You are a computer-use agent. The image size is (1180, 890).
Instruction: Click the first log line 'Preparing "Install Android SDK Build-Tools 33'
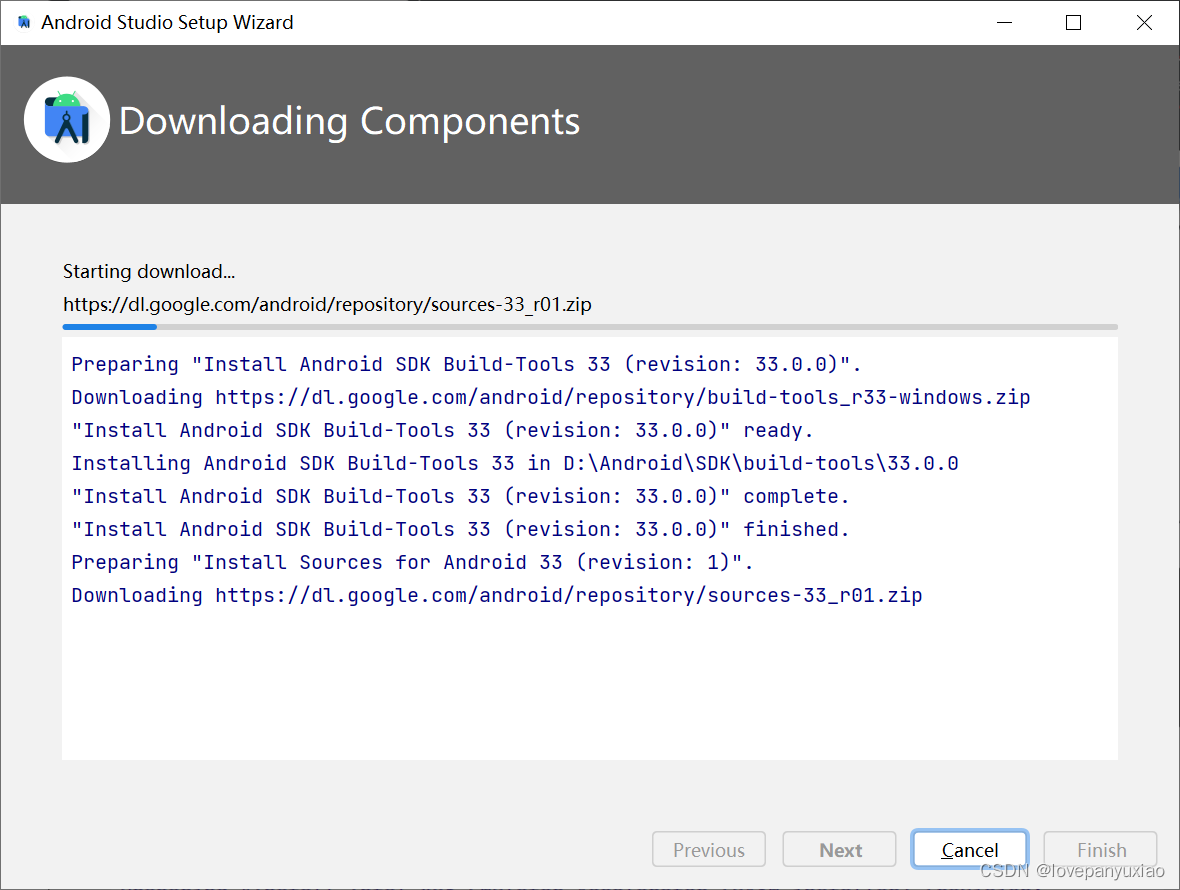click(466, 364)
